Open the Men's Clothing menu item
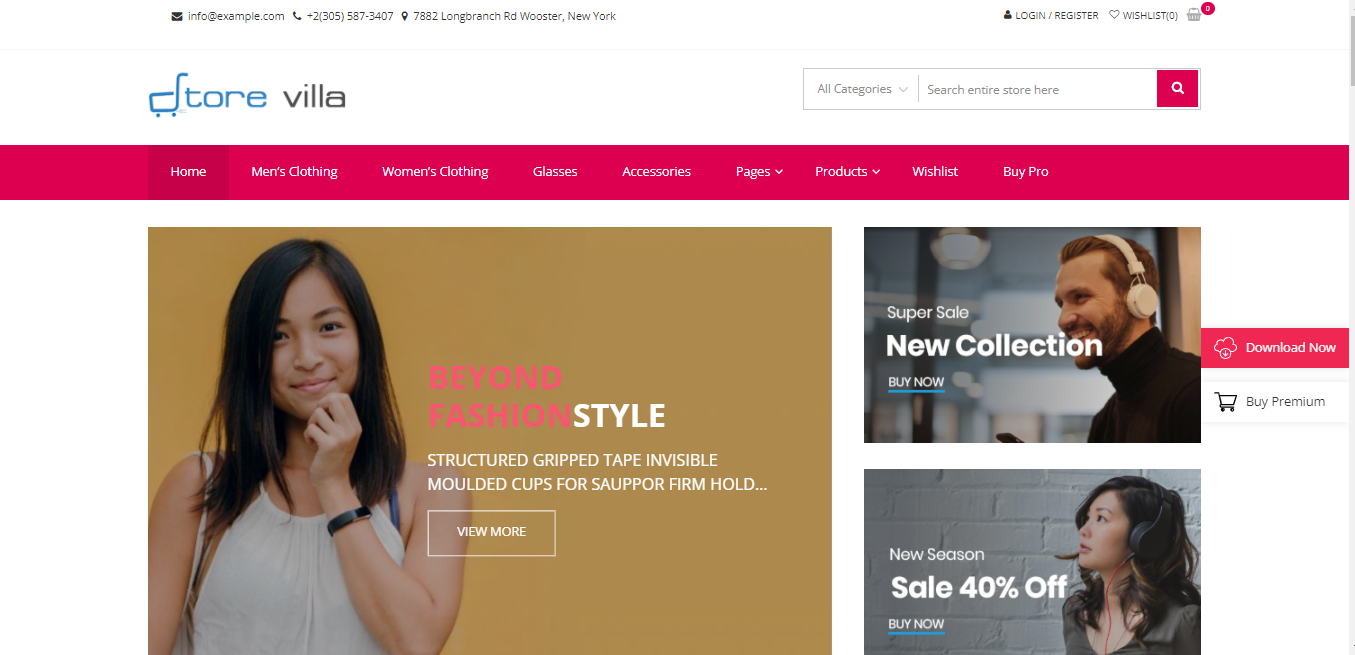This screenshot has width=1355, height=655. pyautogui.click(x=294, y=172)
